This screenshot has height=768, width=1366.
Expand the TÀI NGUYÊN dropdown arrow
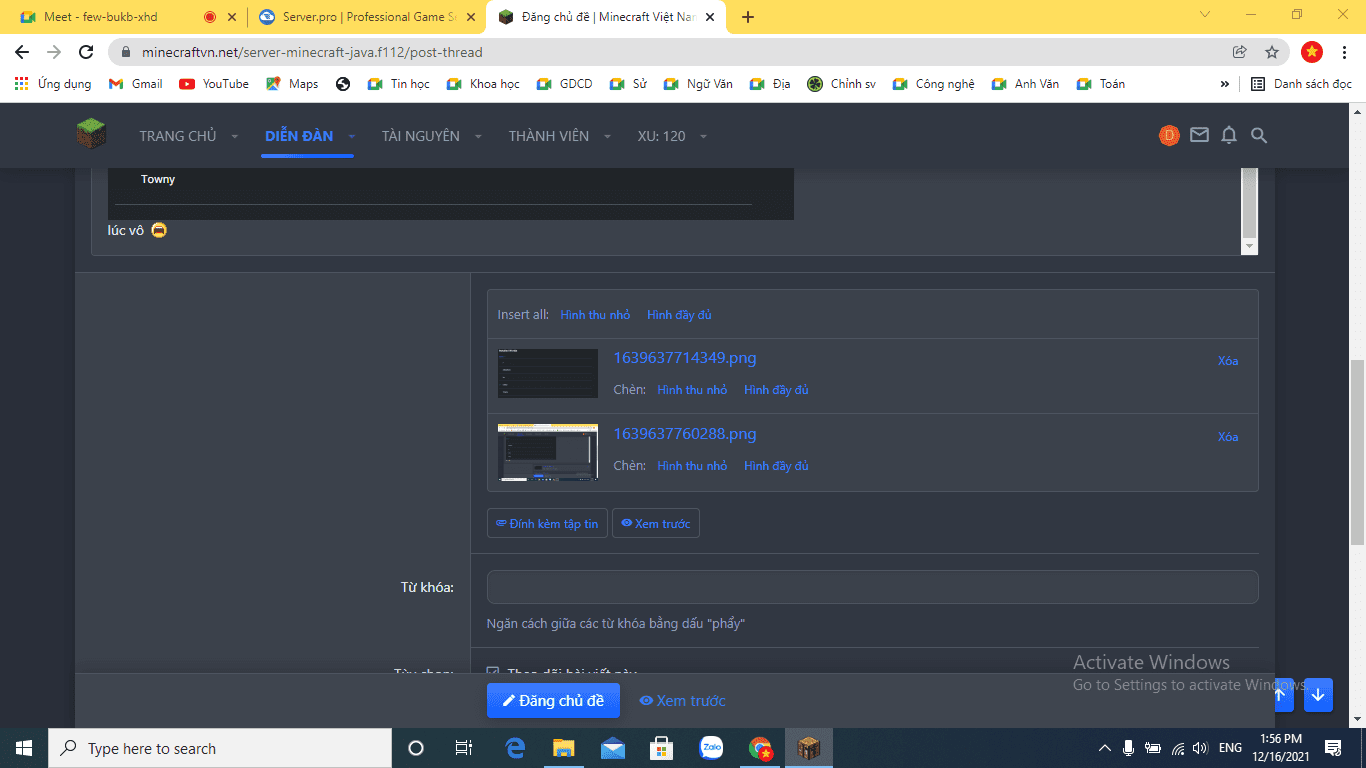coord(478,136)
